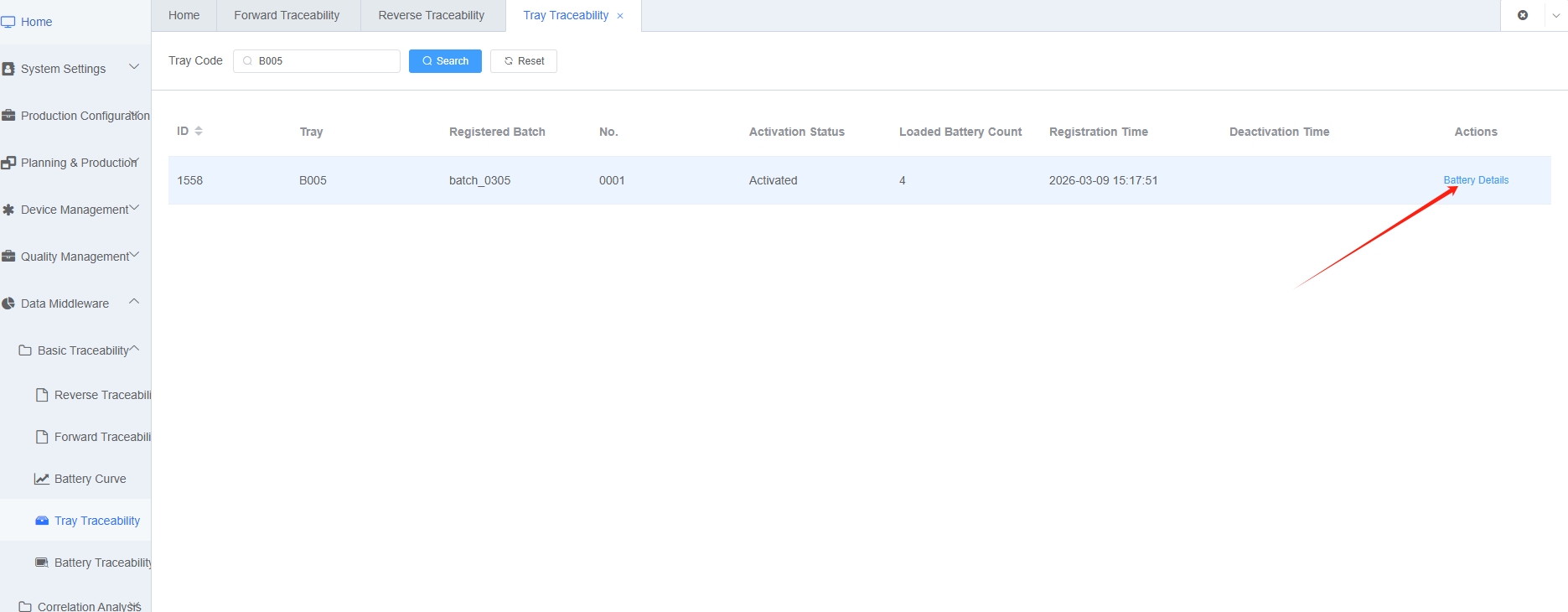The image size is (1568, 612).
Task: Click the Deactivation Time column header
Action: [x=1279, y=132]
